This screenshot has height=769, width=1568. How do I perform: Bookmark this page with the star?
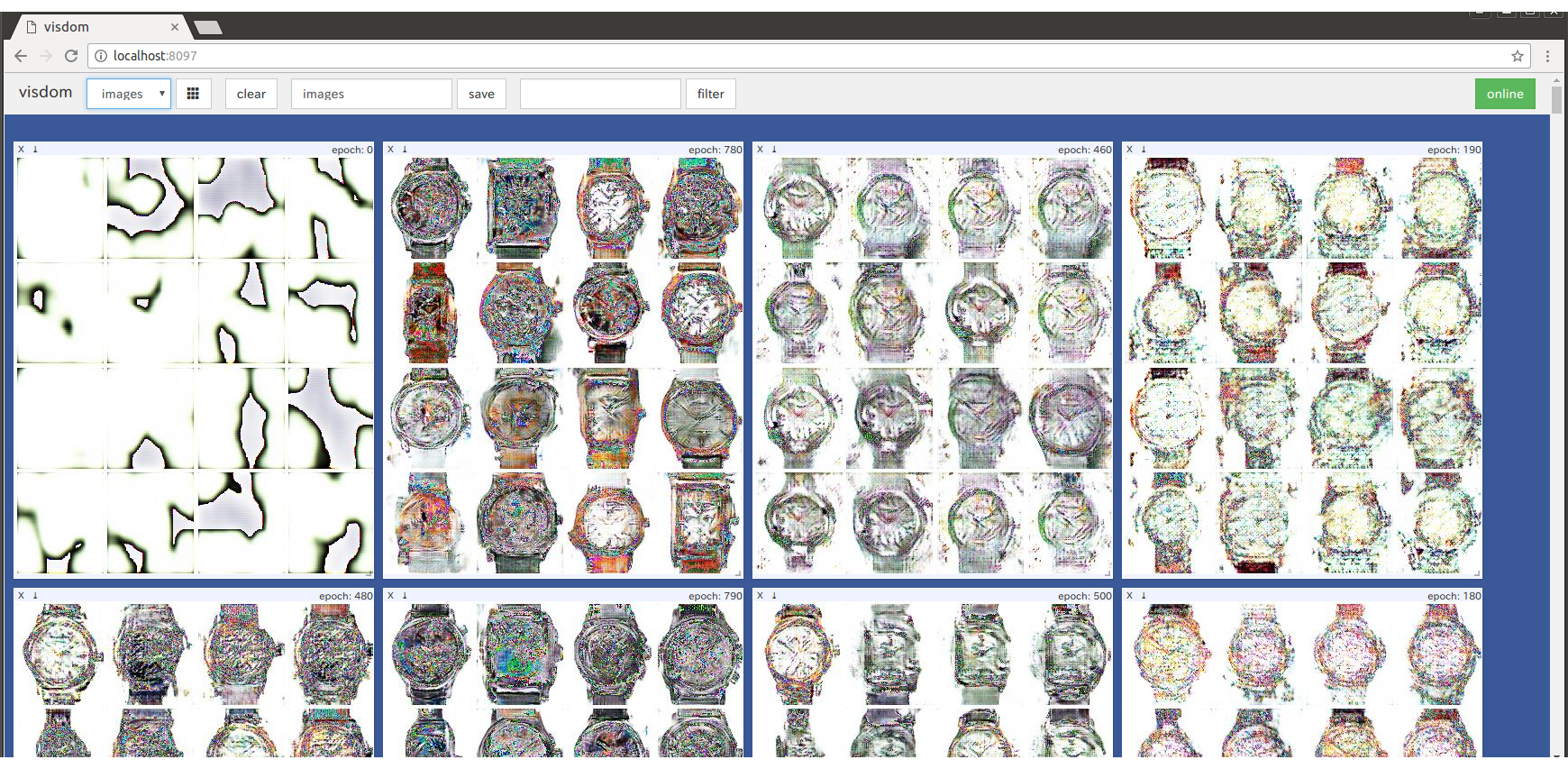1518,56
